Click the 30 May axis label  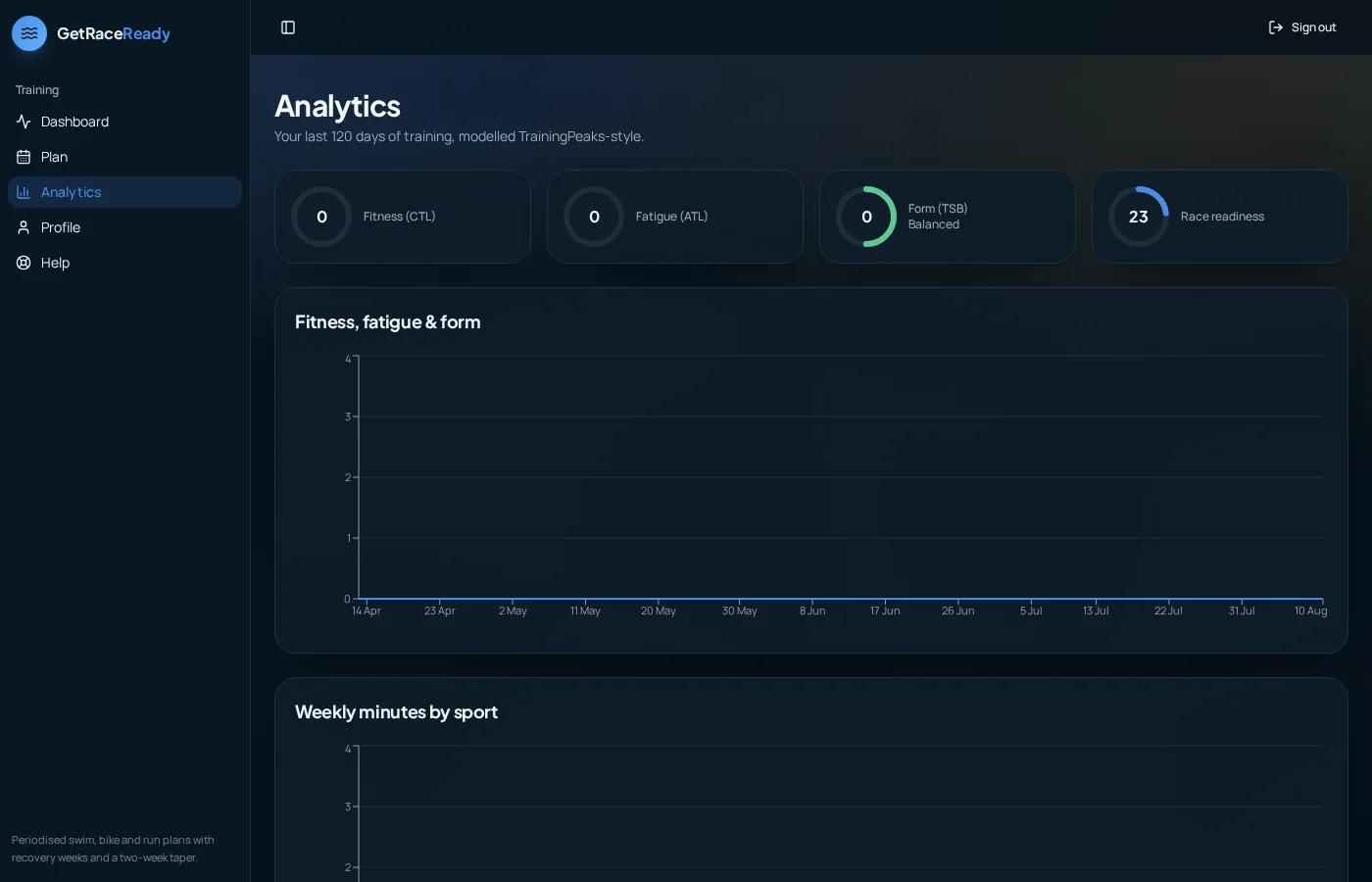tap(740, 611)
